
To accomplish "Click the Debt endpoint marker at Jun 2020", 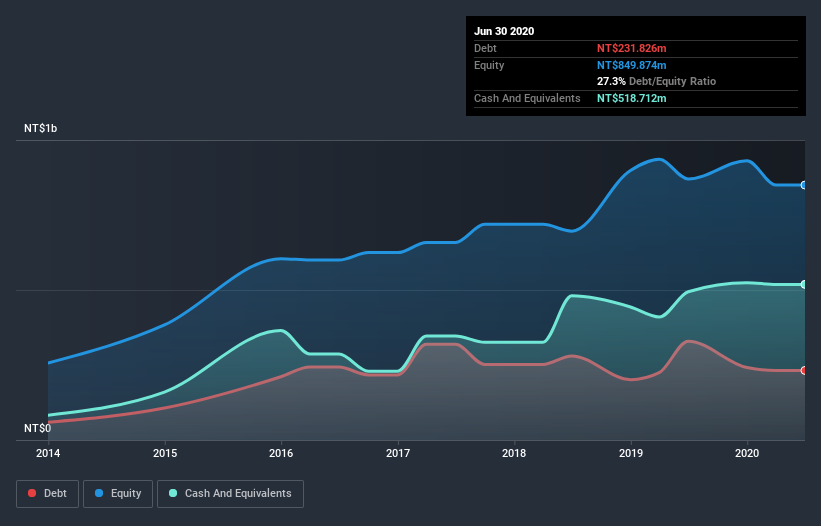I will click(804, 371).
